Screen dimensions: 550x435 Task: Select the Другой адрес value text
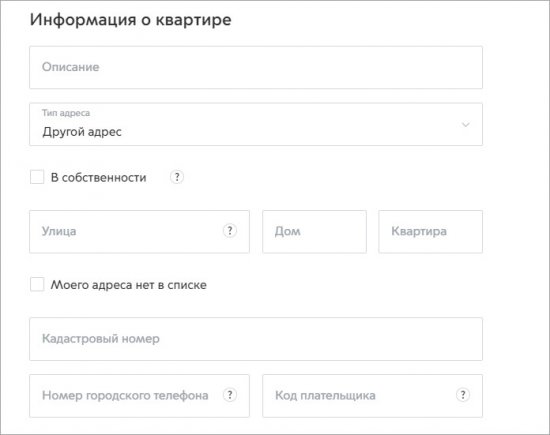point(82,132)
